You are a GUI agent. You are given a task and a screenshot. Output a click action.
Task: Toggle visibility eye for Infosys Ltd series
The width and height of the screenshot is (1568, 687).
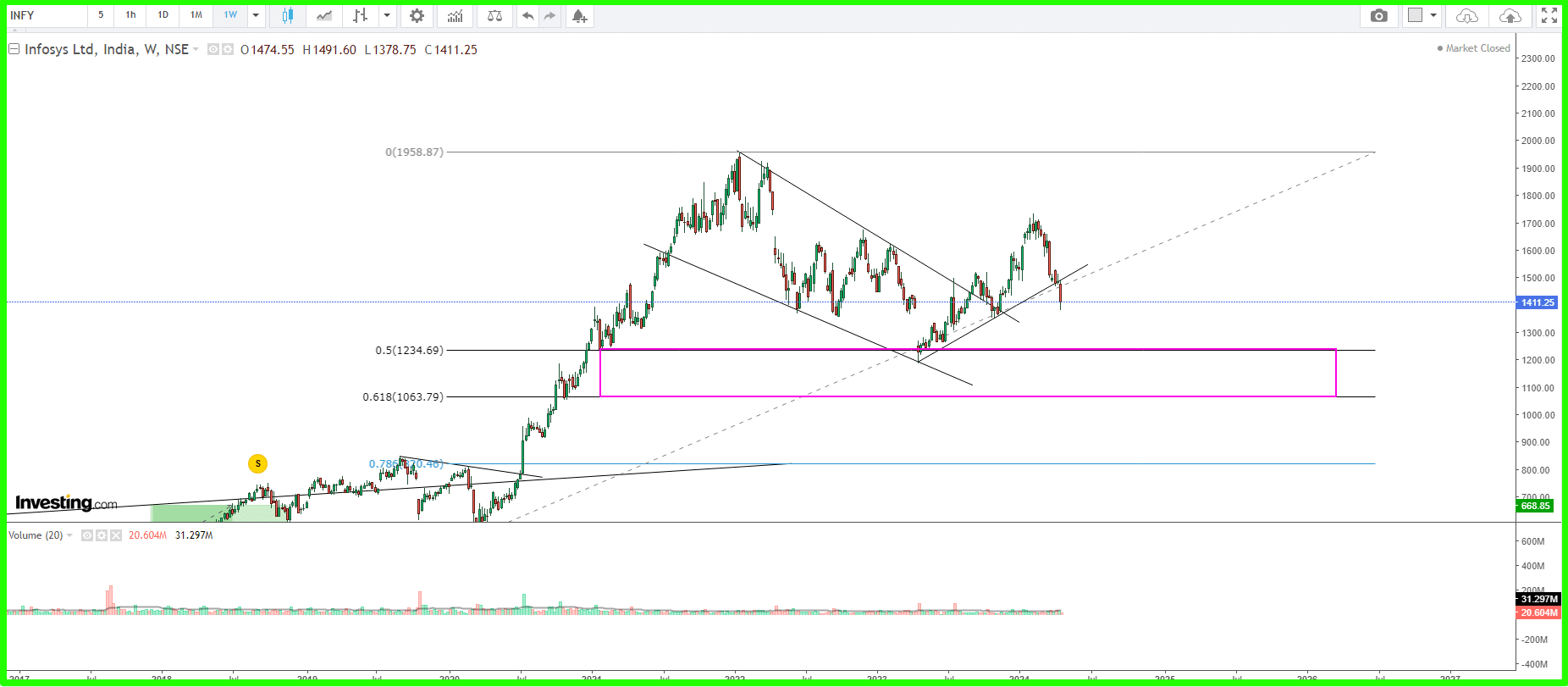point(213,49)
